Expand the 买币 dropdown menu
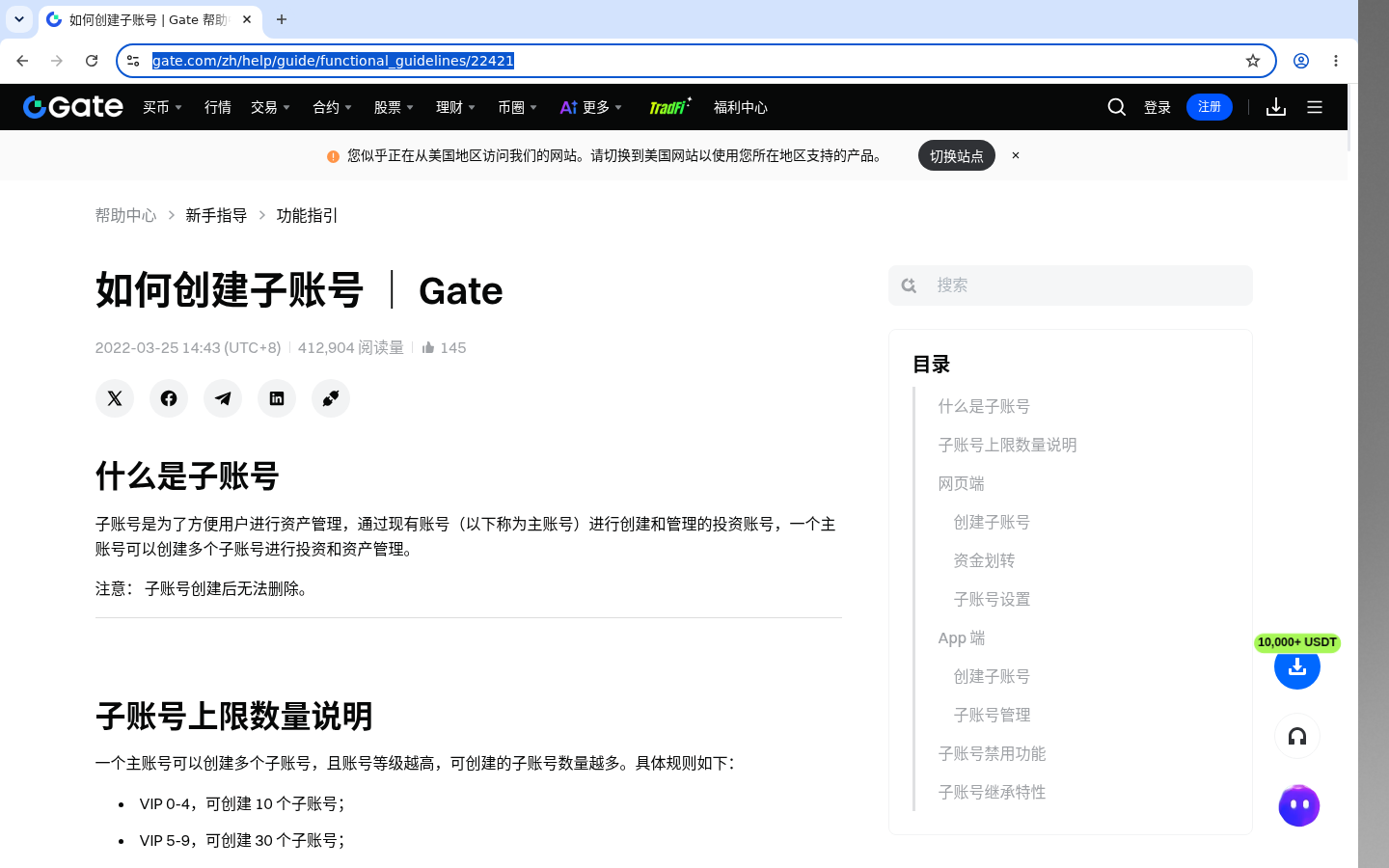The image size is (1389, 868). point(163,107)
